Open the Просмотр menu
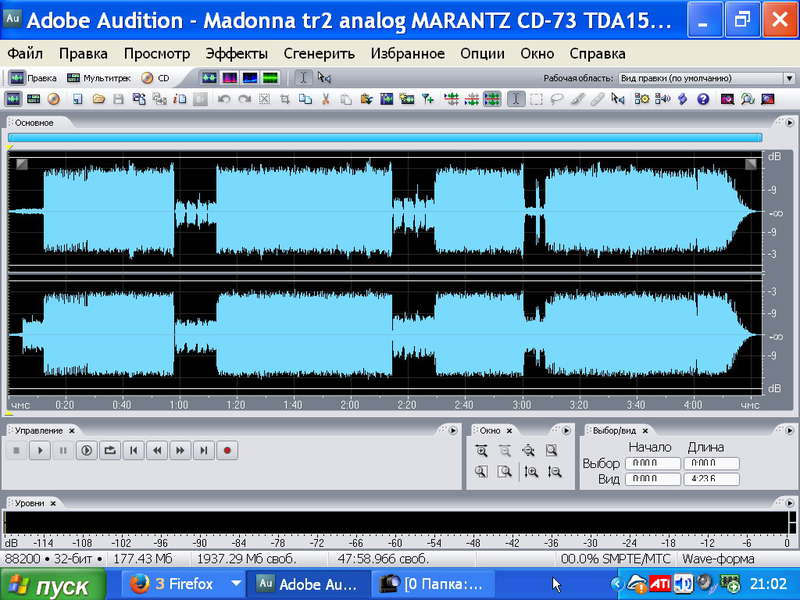Viewport: 800px width, 600px height. pyautogui.click(x=157, y=54)
